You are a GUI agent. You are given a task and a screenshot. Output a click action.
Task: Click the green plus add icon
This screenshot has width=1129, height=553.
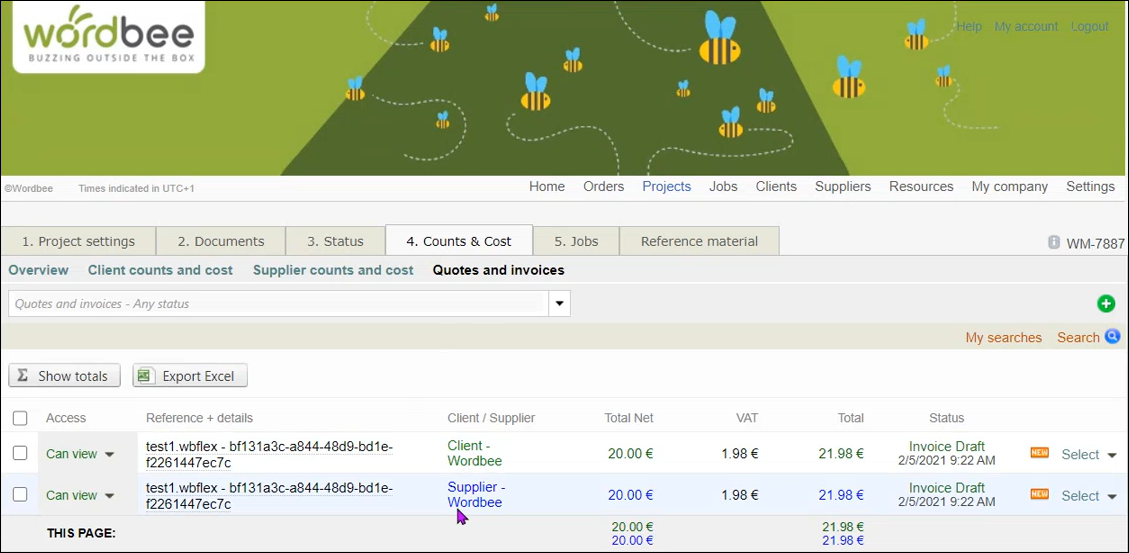coord(1105,304)
